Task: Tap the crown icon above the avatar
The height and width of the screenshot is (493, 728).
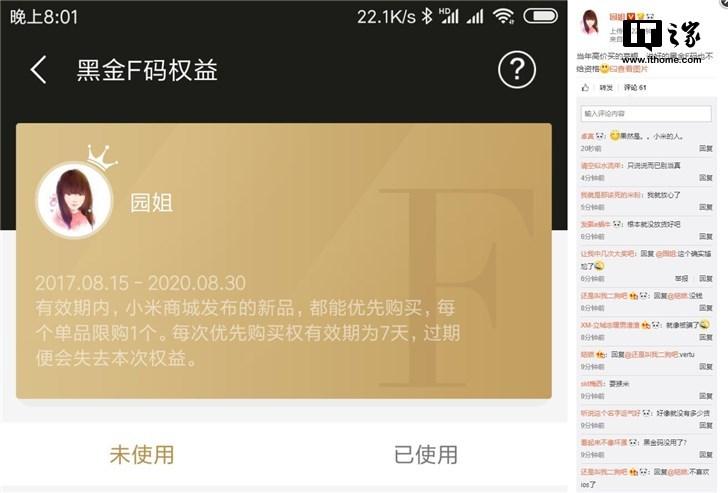Action: point(102,158)
